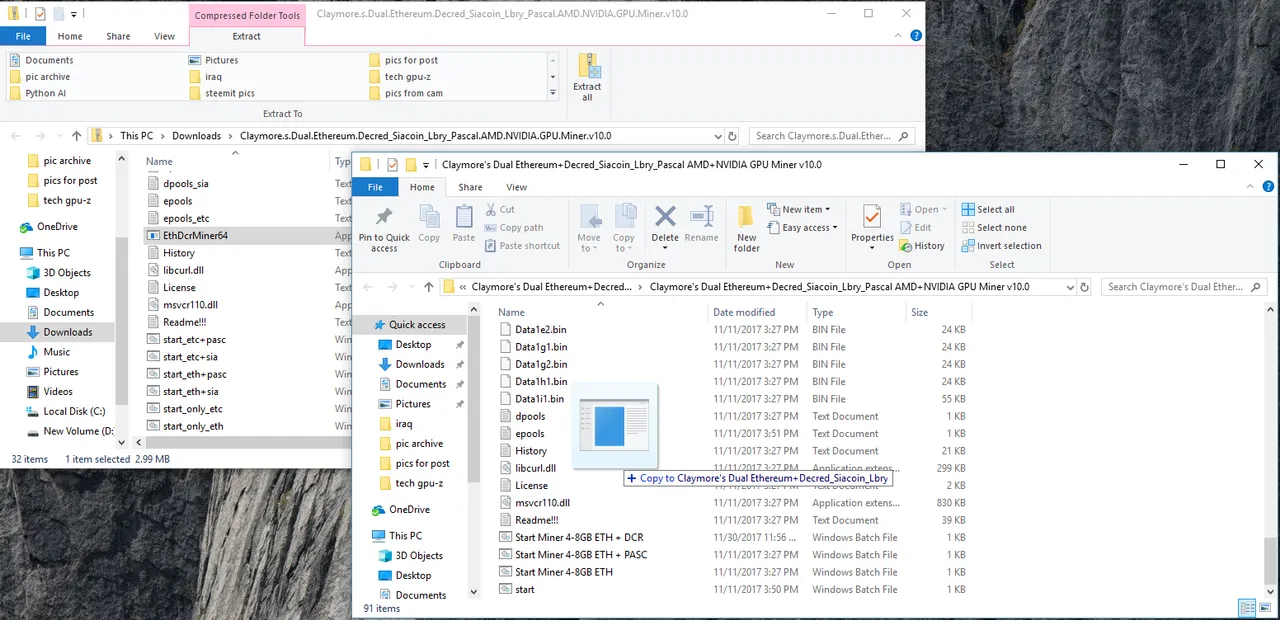Click the Properties icon
1280x620 pixels.
point(872,217)
